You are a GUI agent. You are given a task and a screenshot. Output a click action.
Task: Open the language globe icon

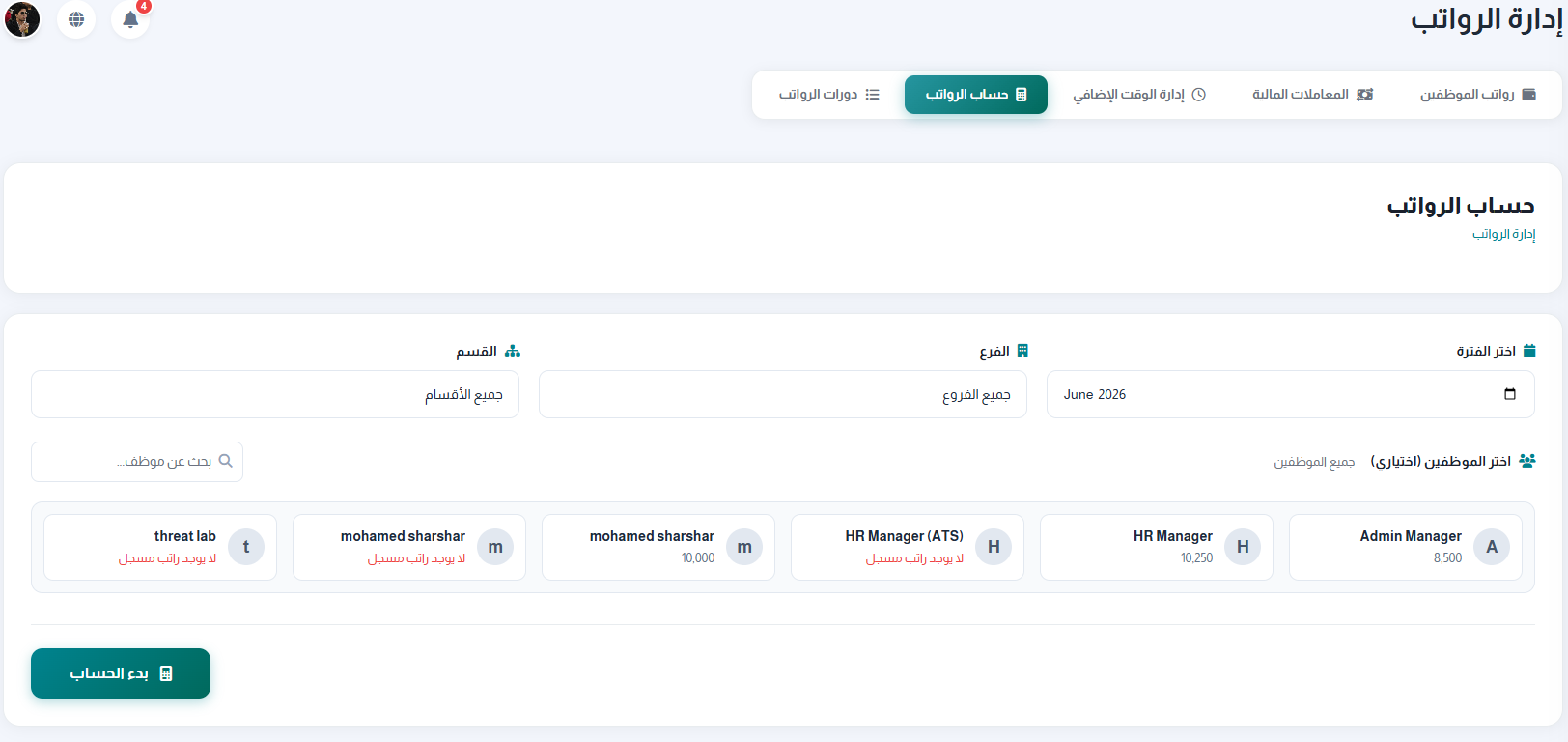click(76, 19)
